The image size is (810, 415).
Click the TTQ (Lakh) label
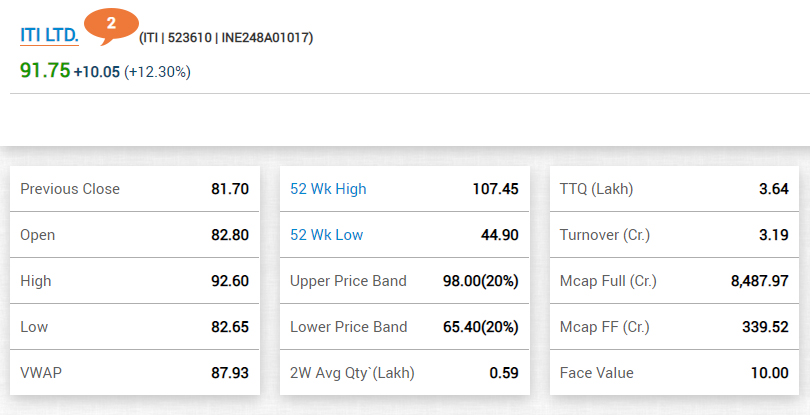[597, 189]
